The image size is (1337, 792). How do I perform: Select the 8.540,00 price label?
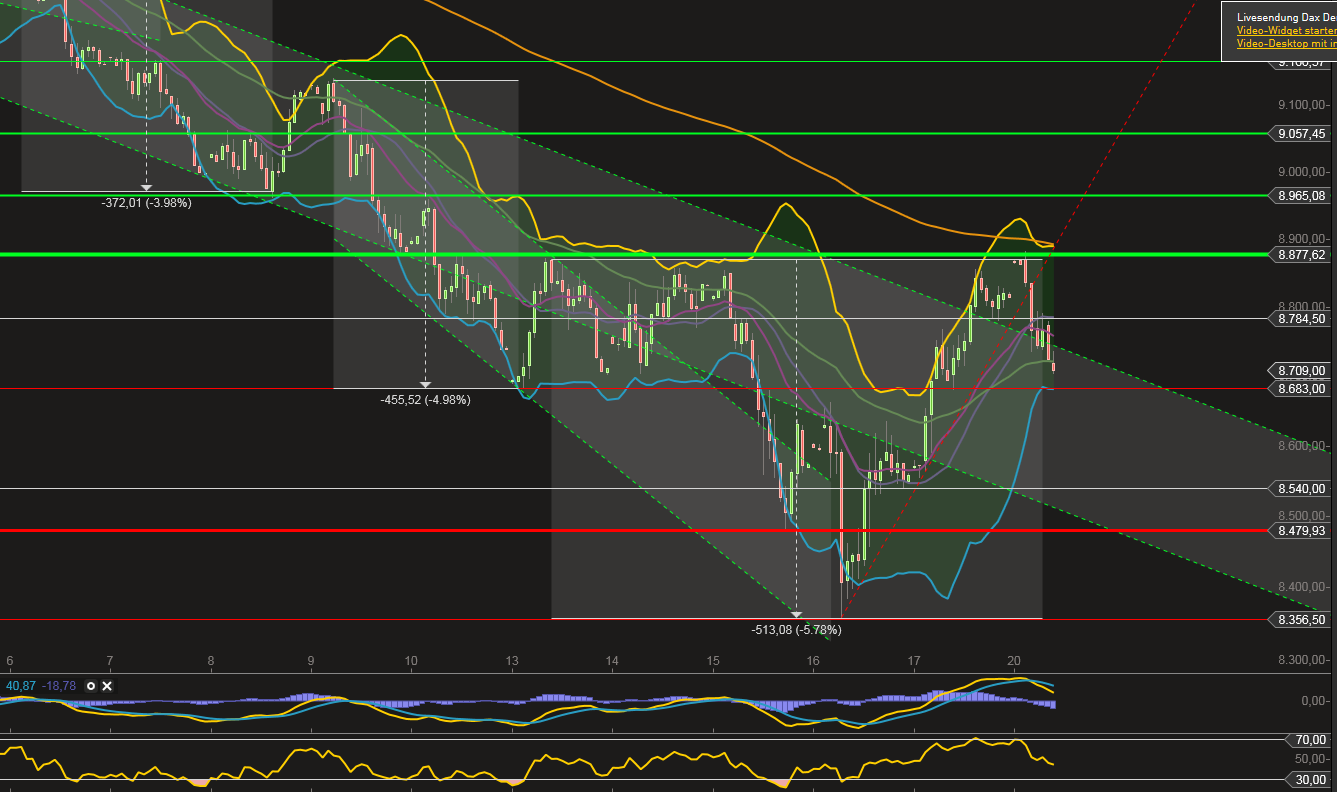click(x=1301, y=489)
